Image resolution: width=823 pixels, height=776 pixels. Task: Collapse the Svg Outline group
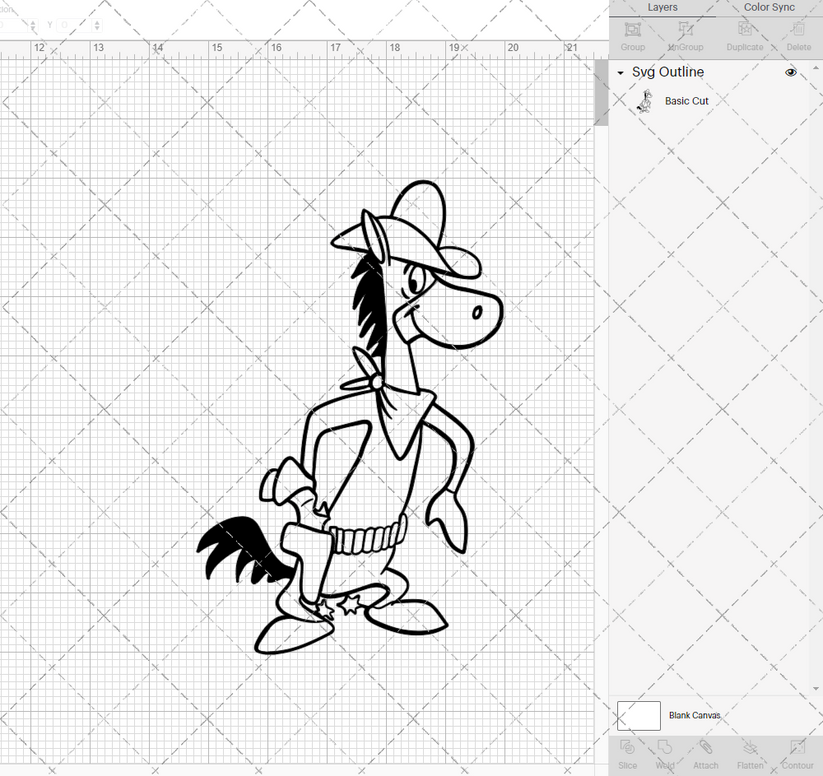620,72
